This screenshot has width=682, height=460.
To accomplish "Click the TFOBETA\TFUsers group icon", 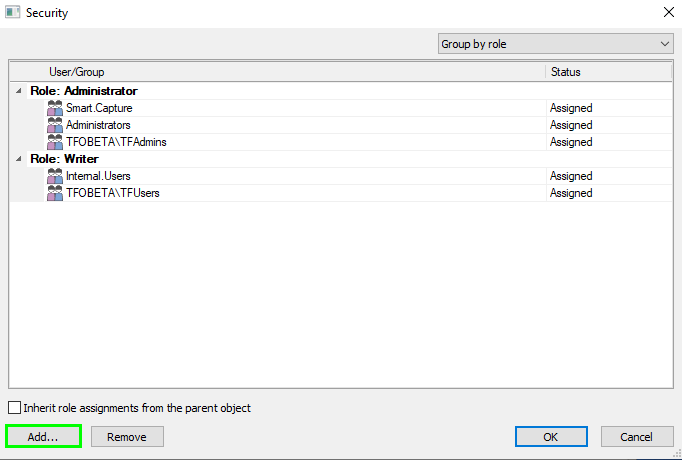I will pos(55,193).
